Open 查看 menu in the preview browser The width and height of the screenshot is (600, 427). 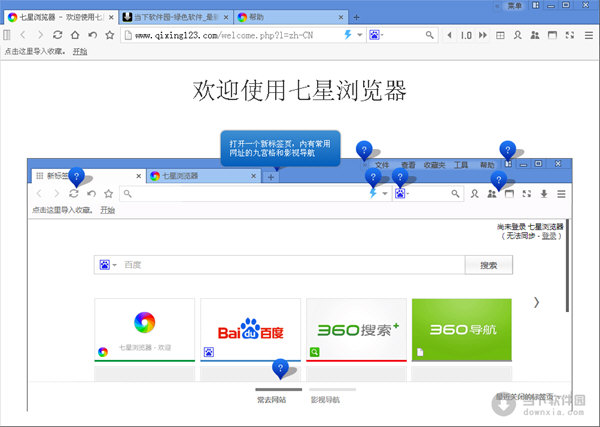[x=408, y=165]
